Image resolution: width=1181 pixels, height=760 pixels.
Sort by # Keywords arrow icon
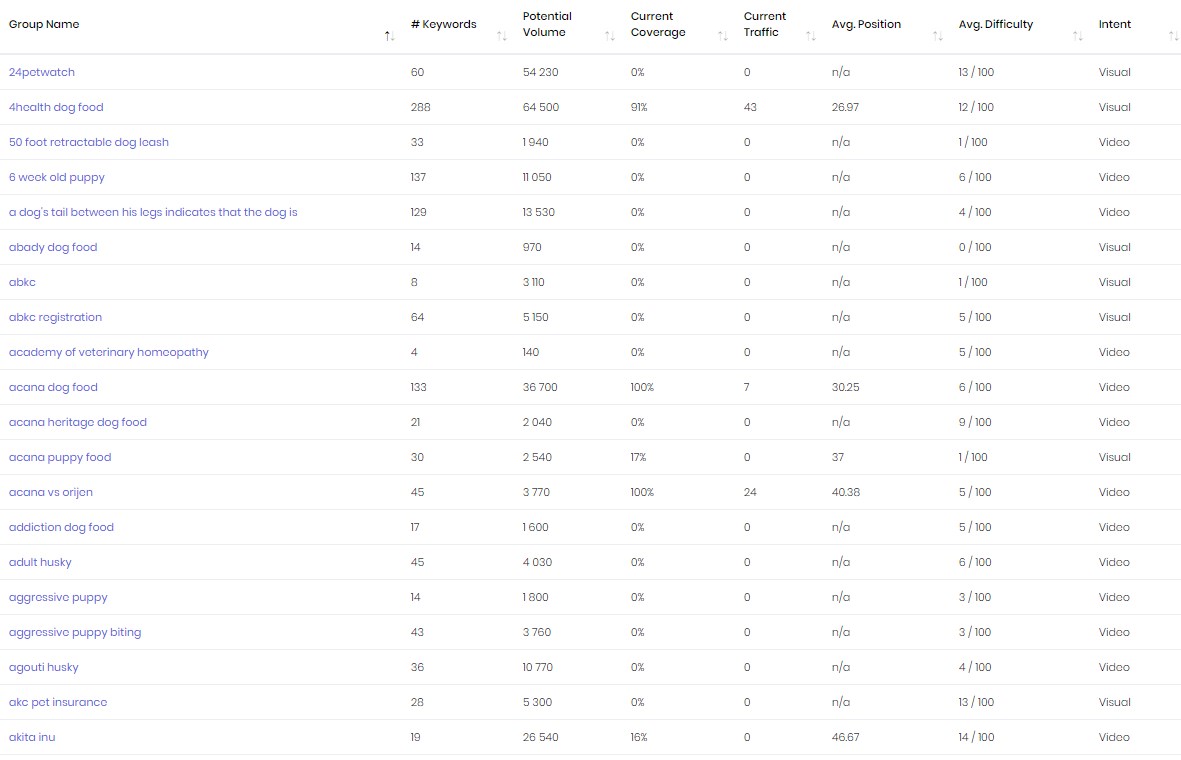(502, 35)
